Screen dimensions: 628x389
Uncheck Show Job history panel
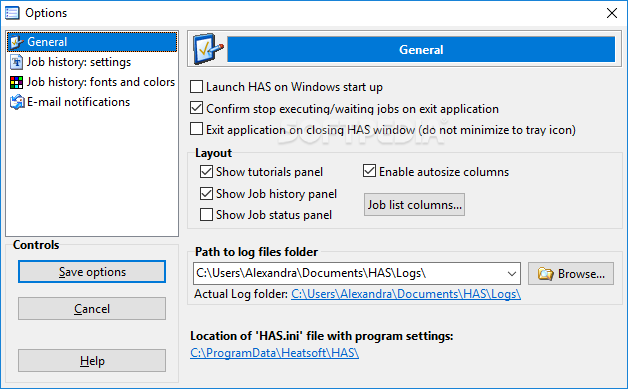(x=206, y=193)
